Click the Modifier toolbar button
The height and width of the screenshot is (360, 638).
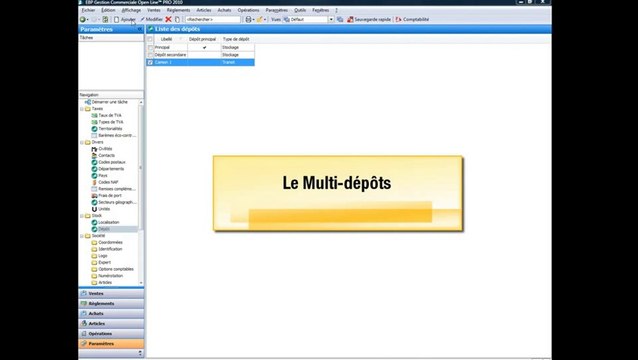(x=151, y=20)
